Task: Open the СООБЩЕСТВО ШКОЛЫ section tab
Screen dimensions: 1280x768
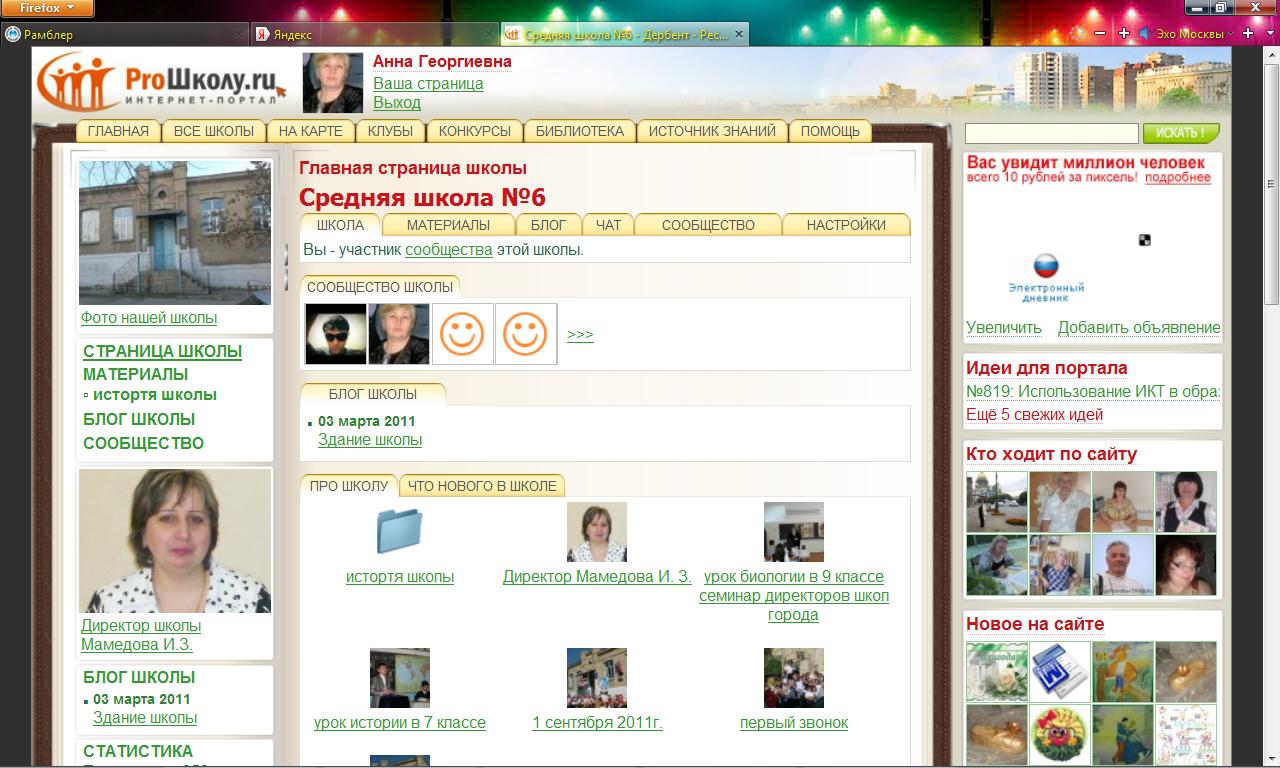Action: click(380, 287)
